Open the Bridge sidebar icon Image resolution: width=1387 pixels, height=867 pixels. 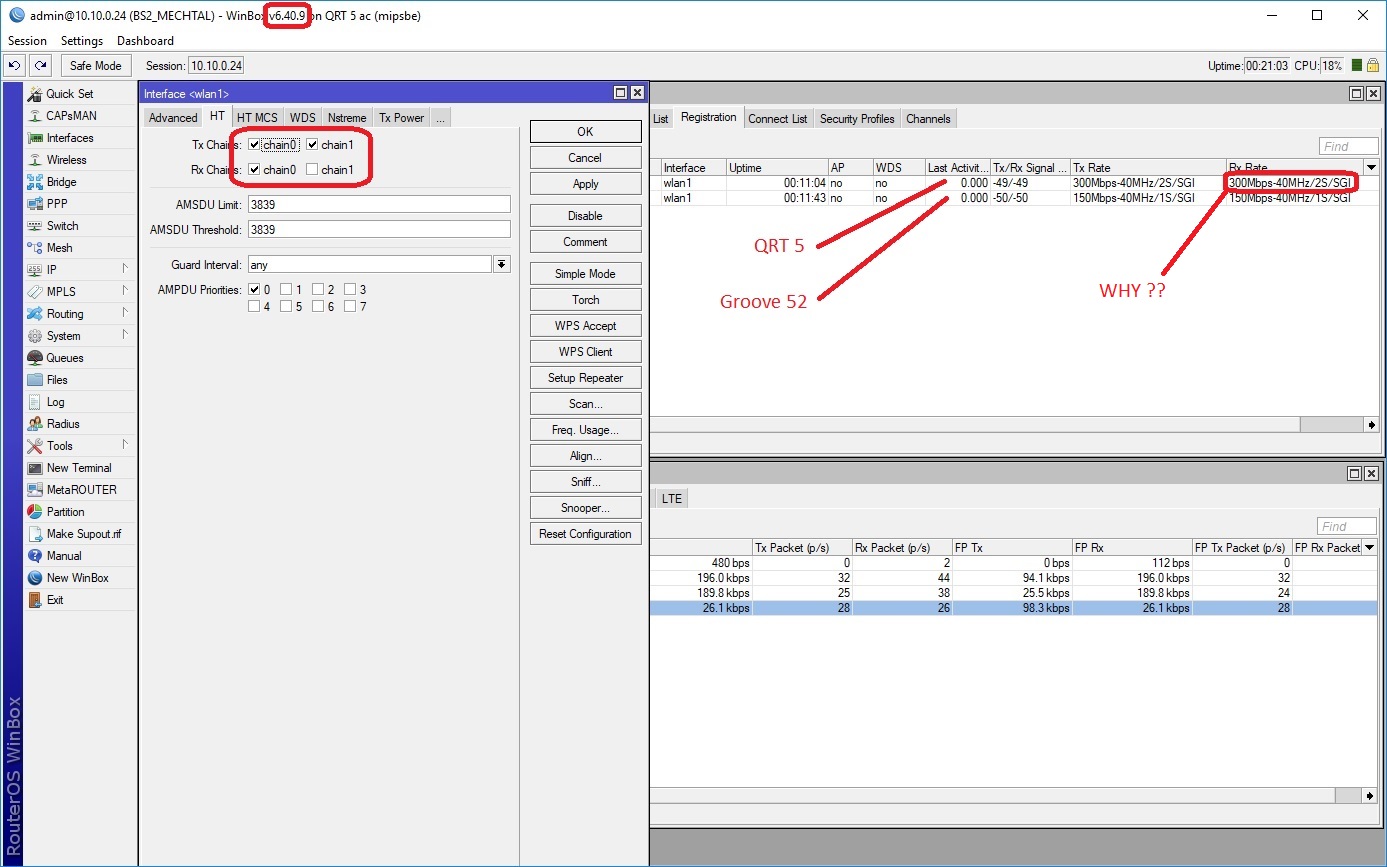35,182
